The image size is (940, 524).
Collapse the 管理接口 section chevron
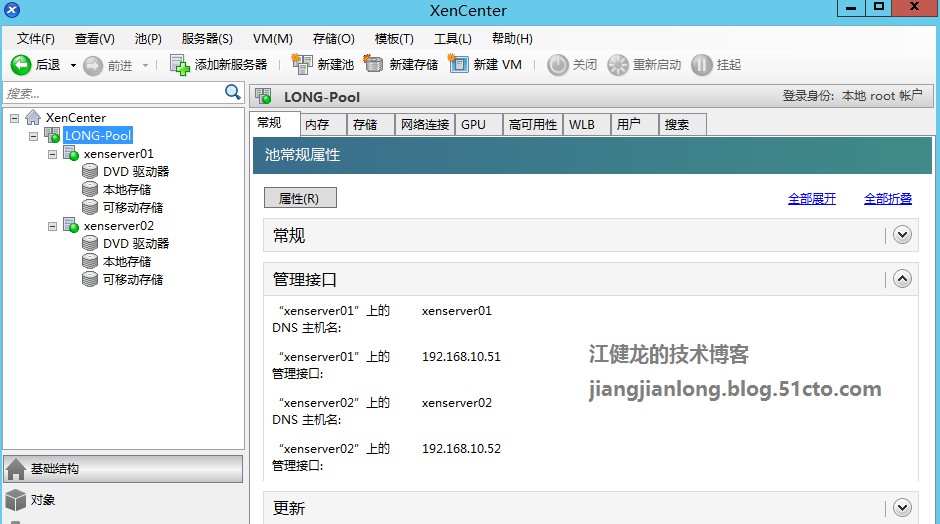coord(902,279)
